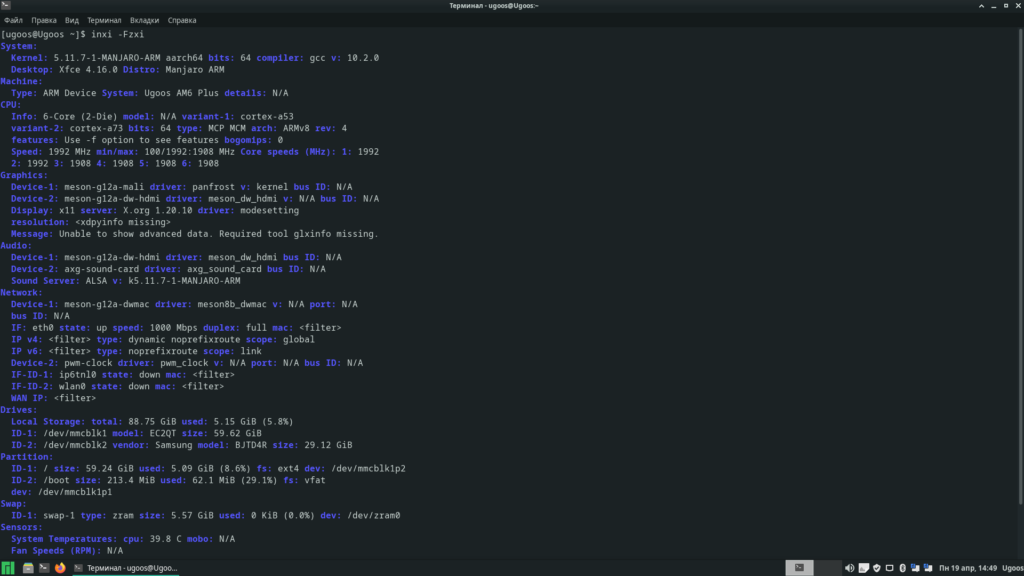This screenshot has width=1024, height=576.
Task: Open the Терминал menu
Action: click(x=104, y=20)
